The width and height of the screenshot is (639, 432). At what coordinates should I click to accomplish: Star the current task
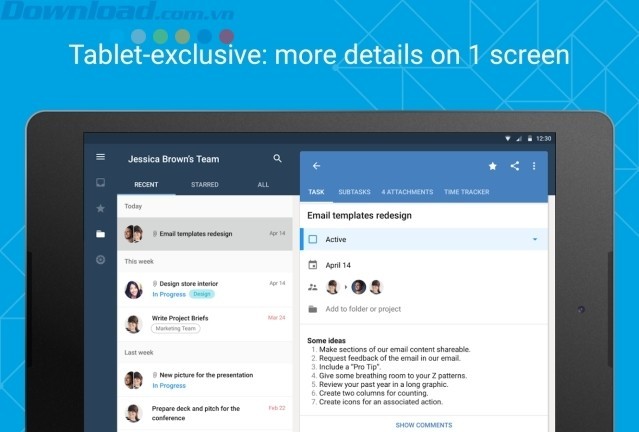click(492, 166)
